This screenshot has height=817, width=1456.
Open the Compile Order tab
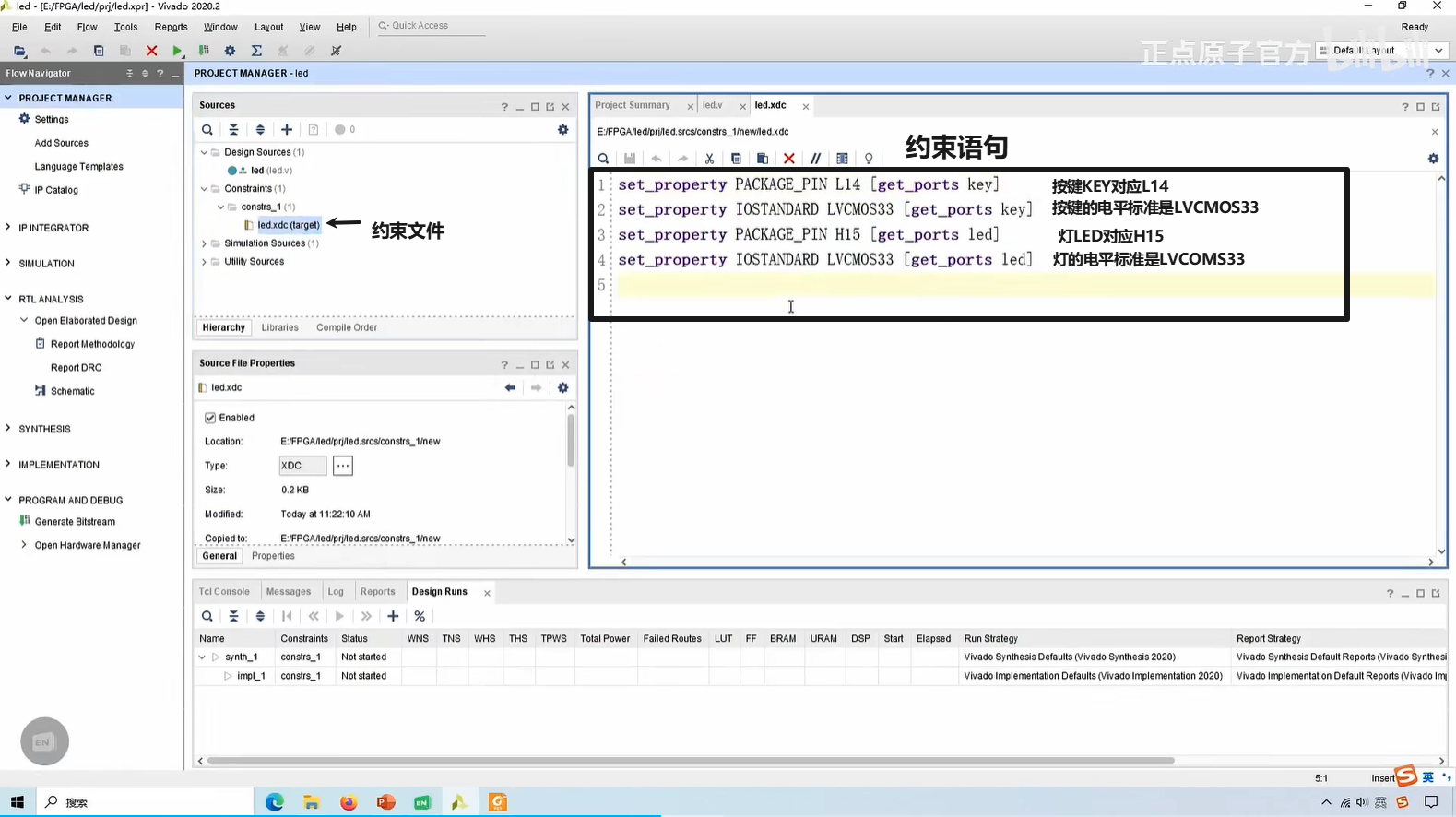[347, 327]
